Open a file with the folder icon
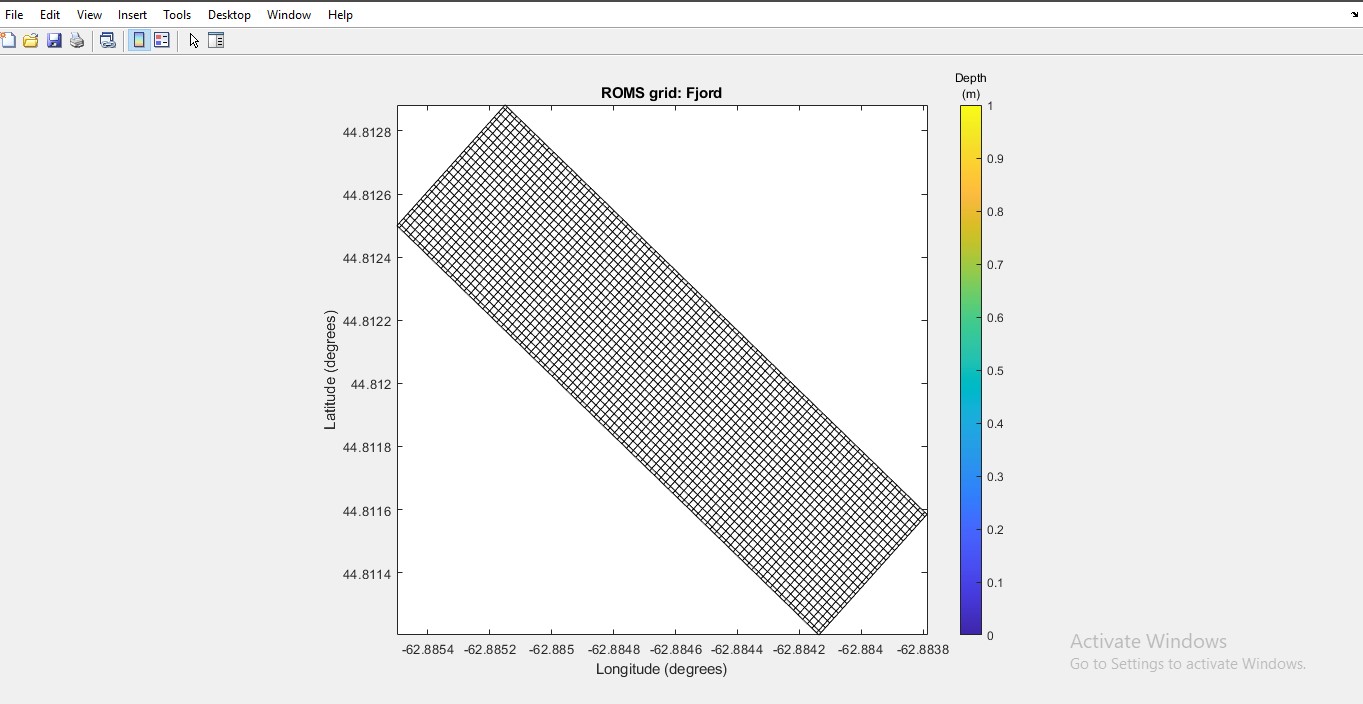The height and width of the screenshot is (704, 1363). [x=31, y=41]
